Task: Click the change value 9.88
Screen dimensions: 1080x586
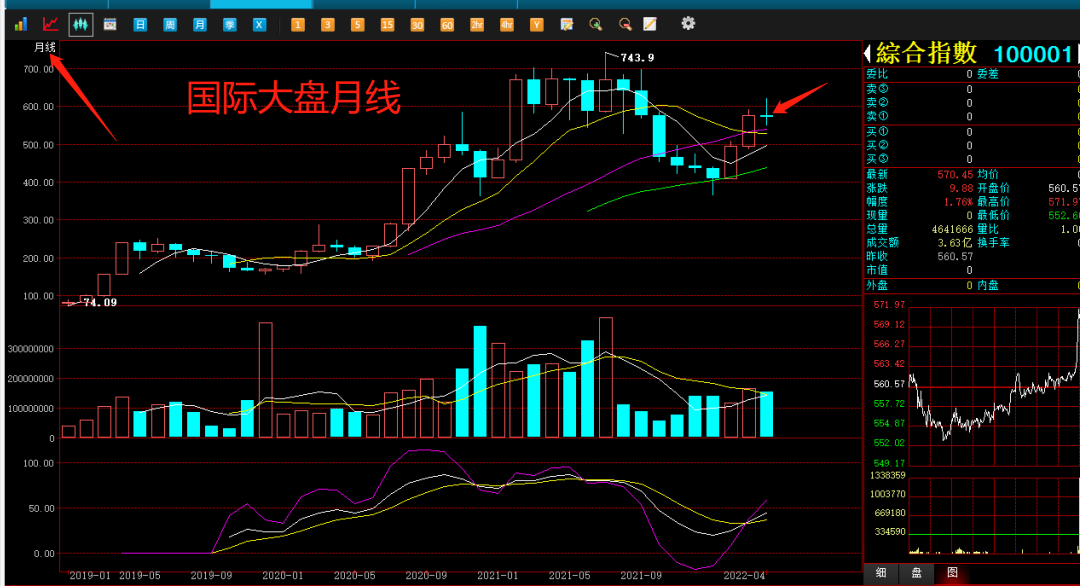Action: point(961,188)
